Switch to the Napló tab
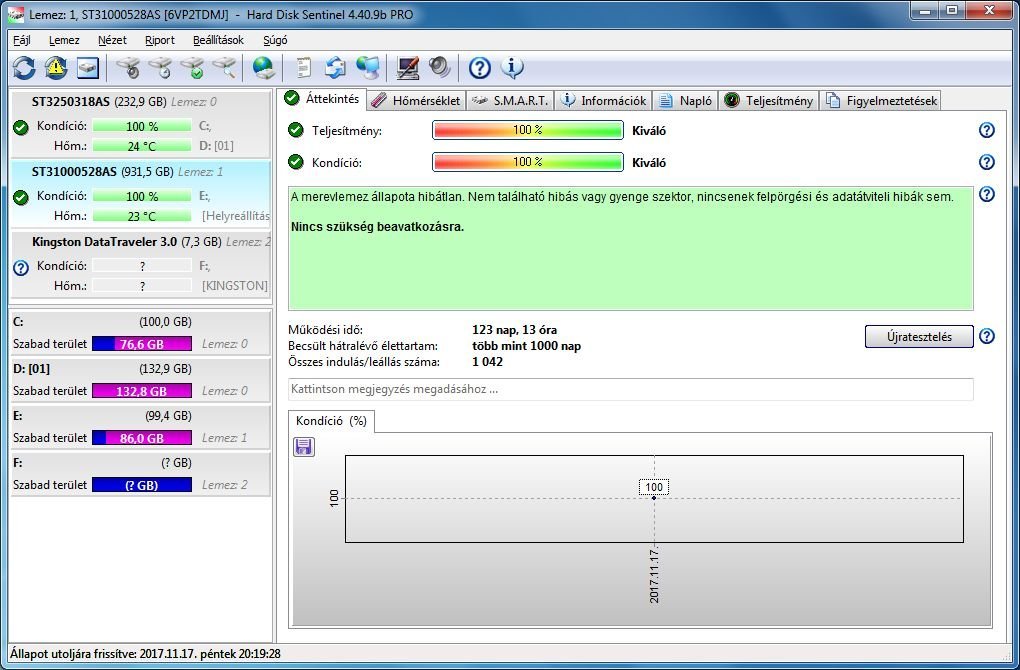This screenshot has height=670, width=1020. pyautogui.click(x=686, y=101)
